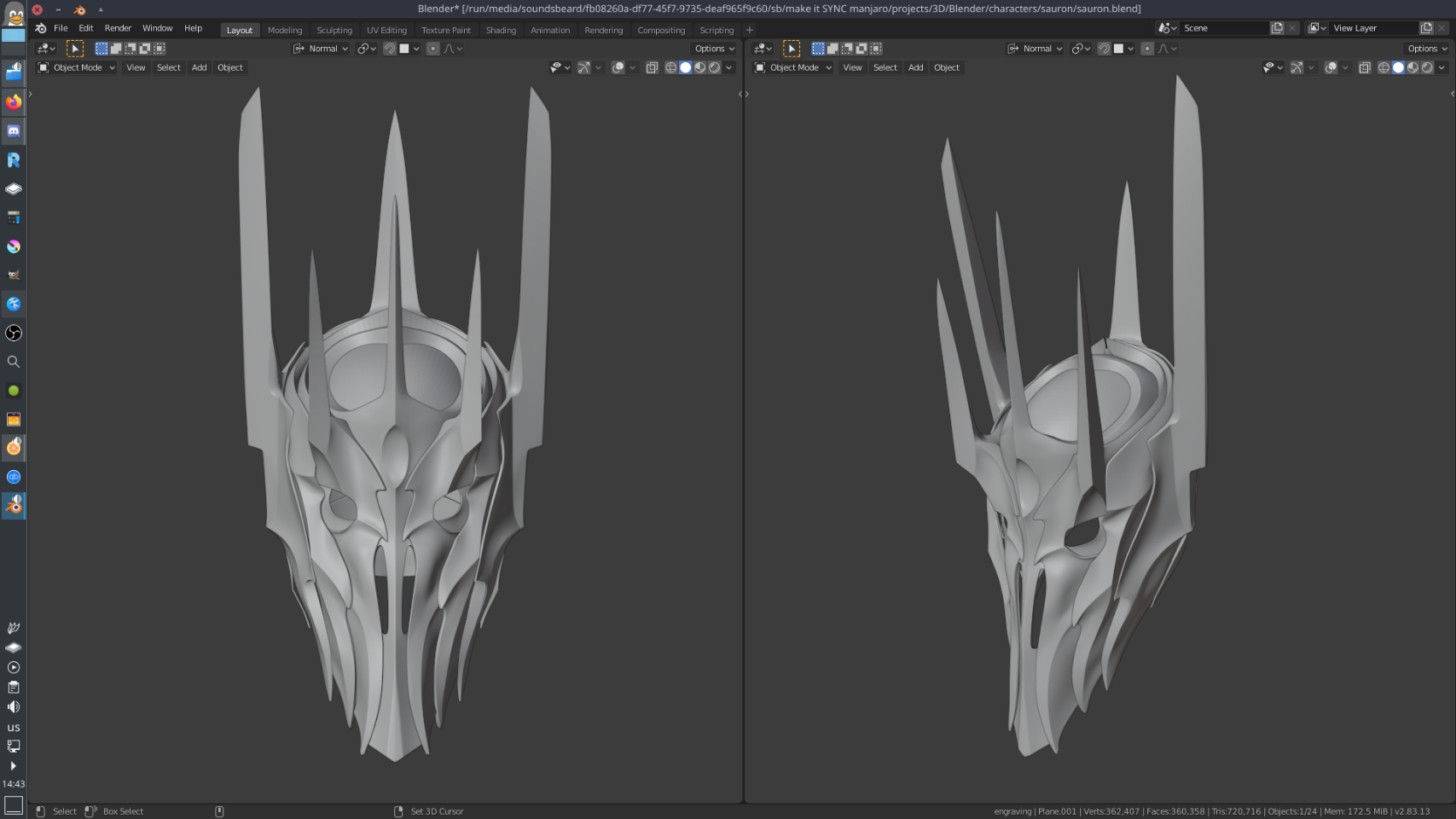The image size is (1456, 819).
Task: Switch to the Shading workspace tab
Action: [x=501, y=30]
